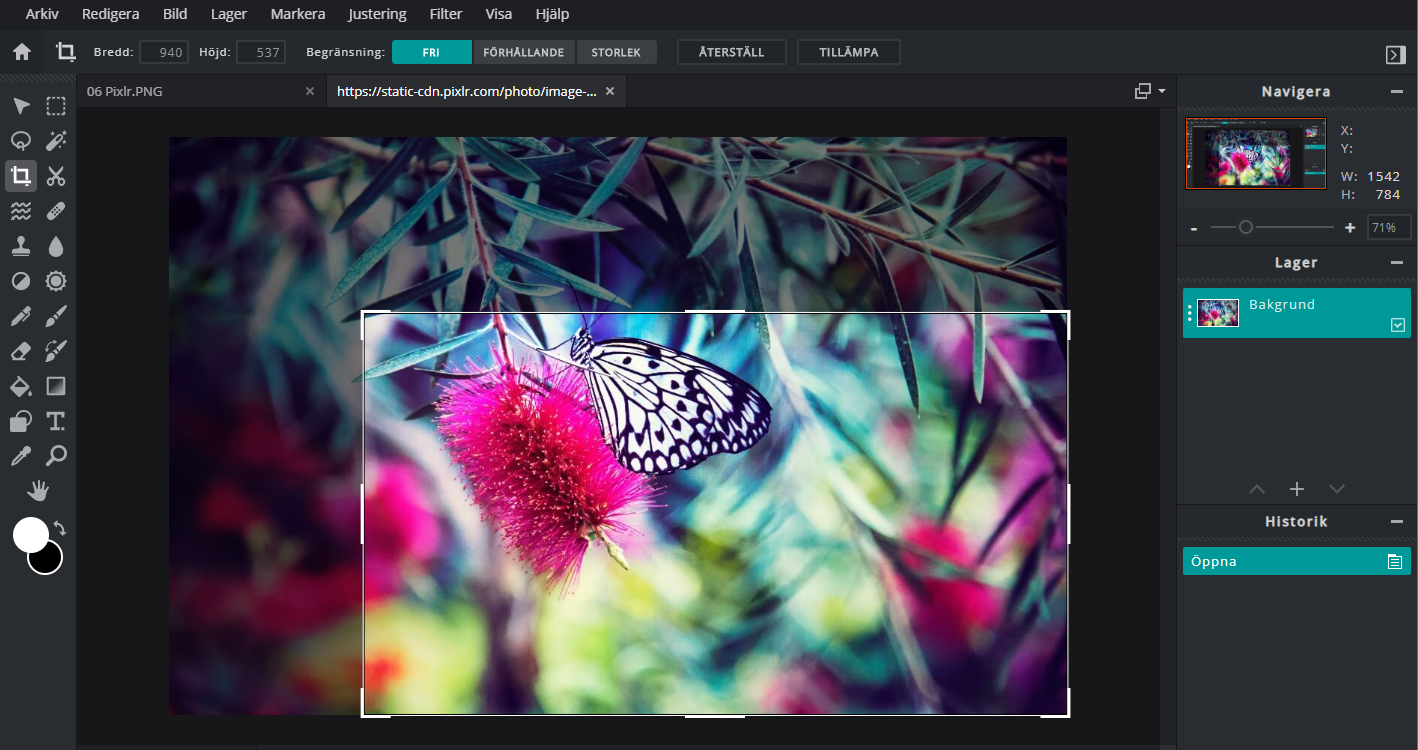The width and height of the screenshot is (1418, 750).
Task: Select the Clone Stamp tool
Action: click(20, 246)
